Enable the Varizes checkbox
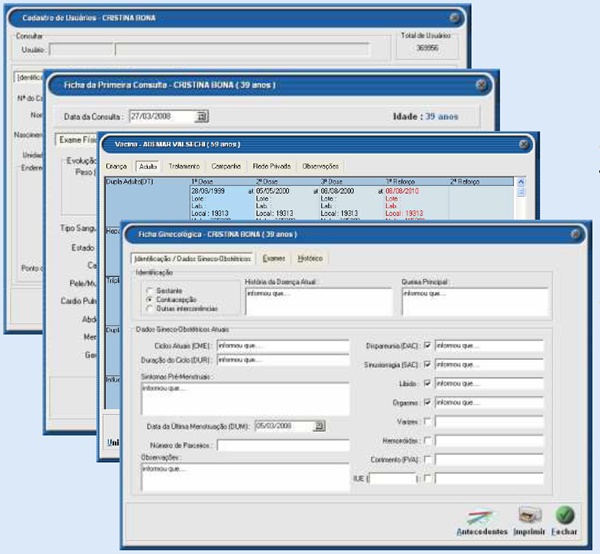 click(x=428, y=421)
